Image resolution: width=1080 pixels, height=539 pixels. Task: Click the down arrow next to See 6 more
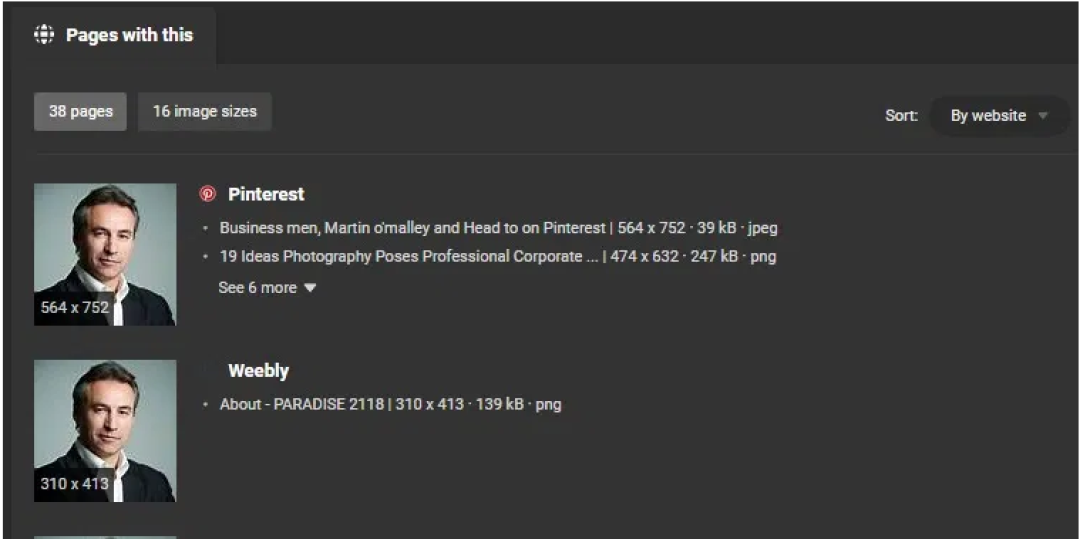click(310, 288)
